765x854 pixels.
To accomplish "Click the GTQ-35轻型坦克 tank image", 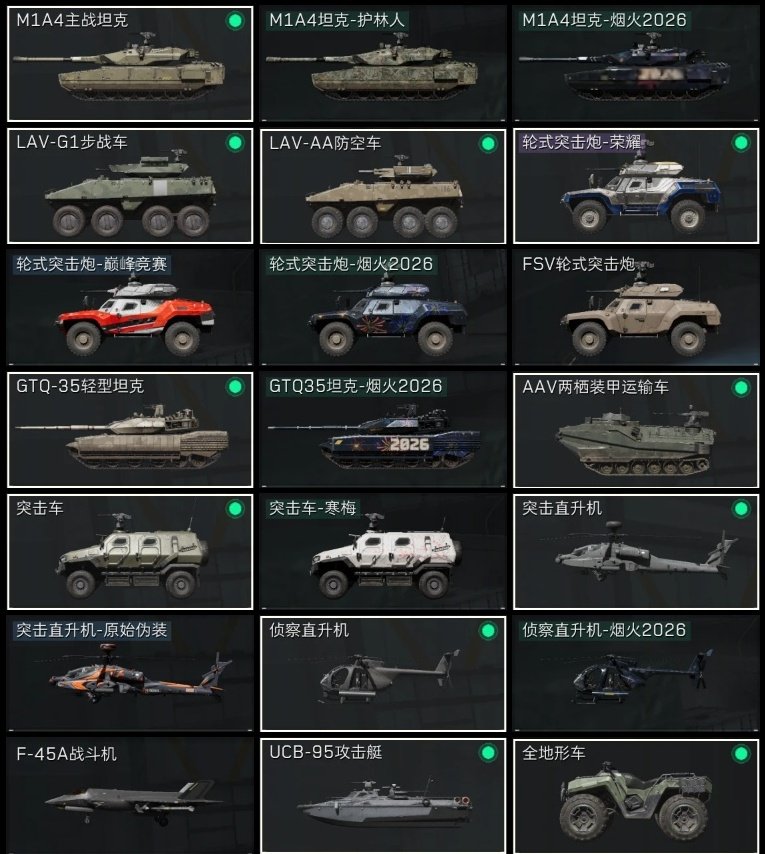I will coord(123,437).
